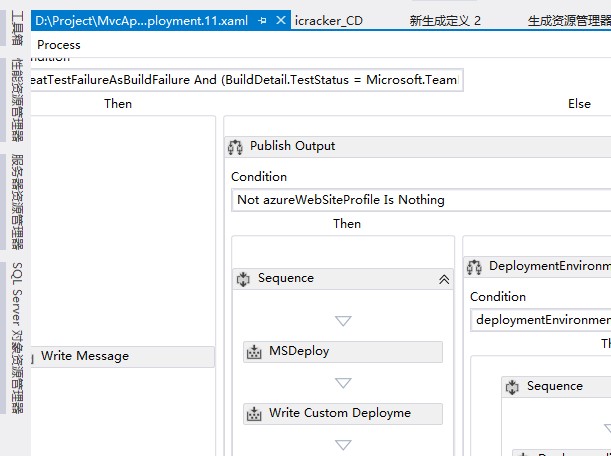Click the Then label under Publish Output condition

pos(347,224)
